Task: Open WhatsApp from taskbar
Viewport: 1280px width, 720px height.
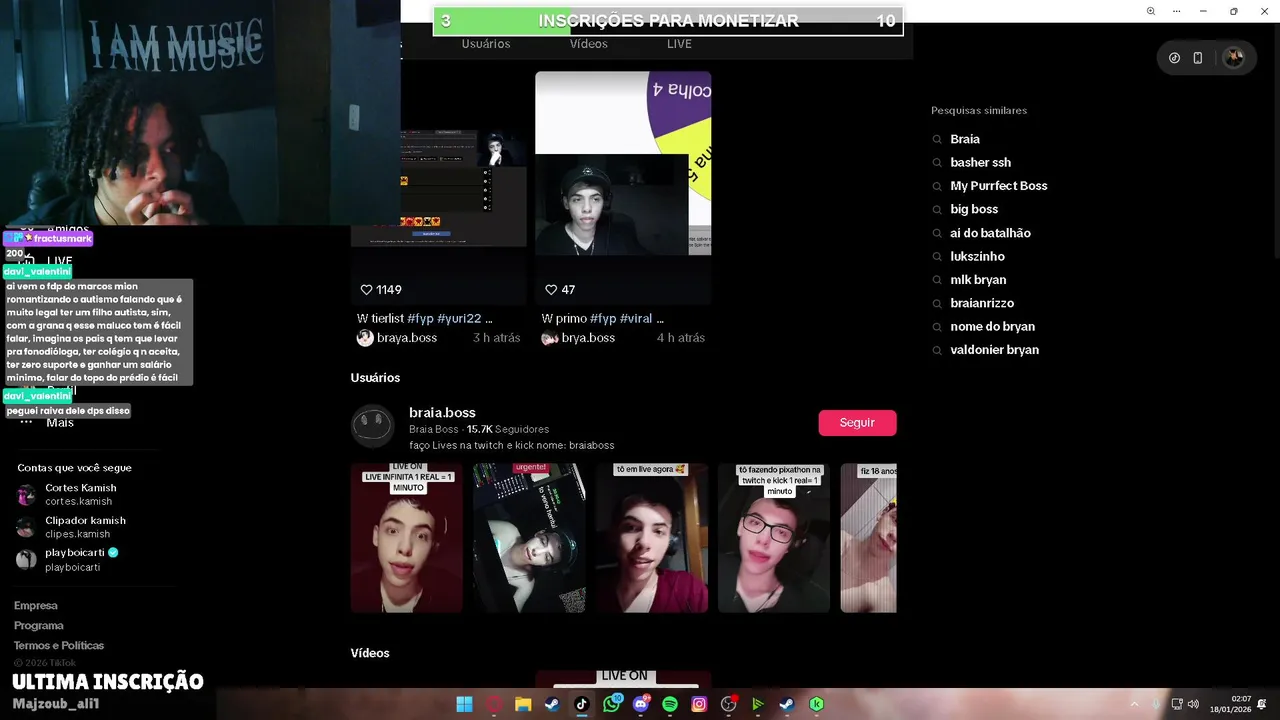Action: [612, 704]
